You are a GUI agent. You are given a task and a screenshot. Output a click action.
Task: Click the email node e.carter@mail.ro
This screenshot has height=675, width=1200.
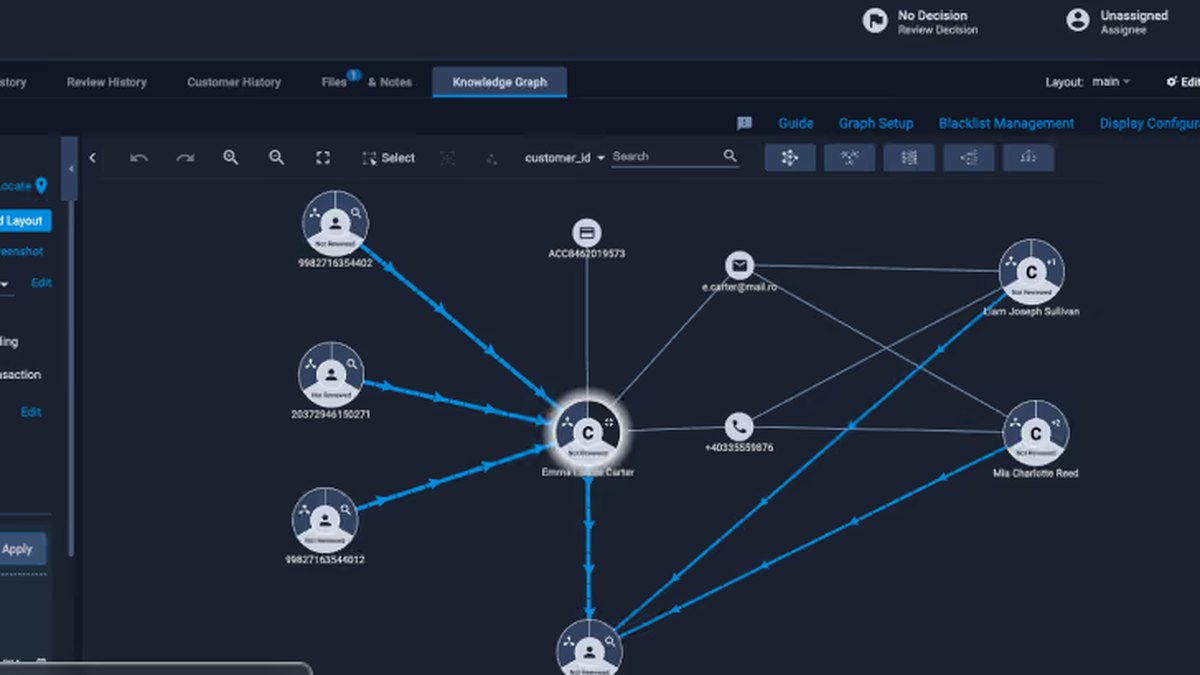[739, 266]
